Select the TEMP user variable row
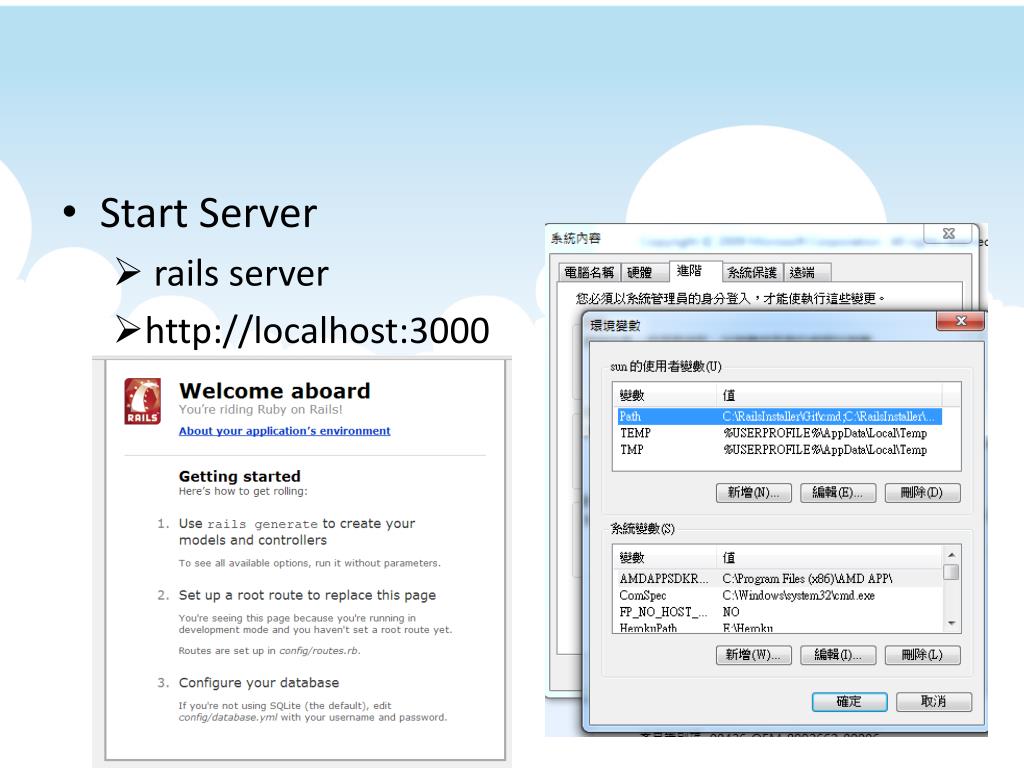 [779, 433]
